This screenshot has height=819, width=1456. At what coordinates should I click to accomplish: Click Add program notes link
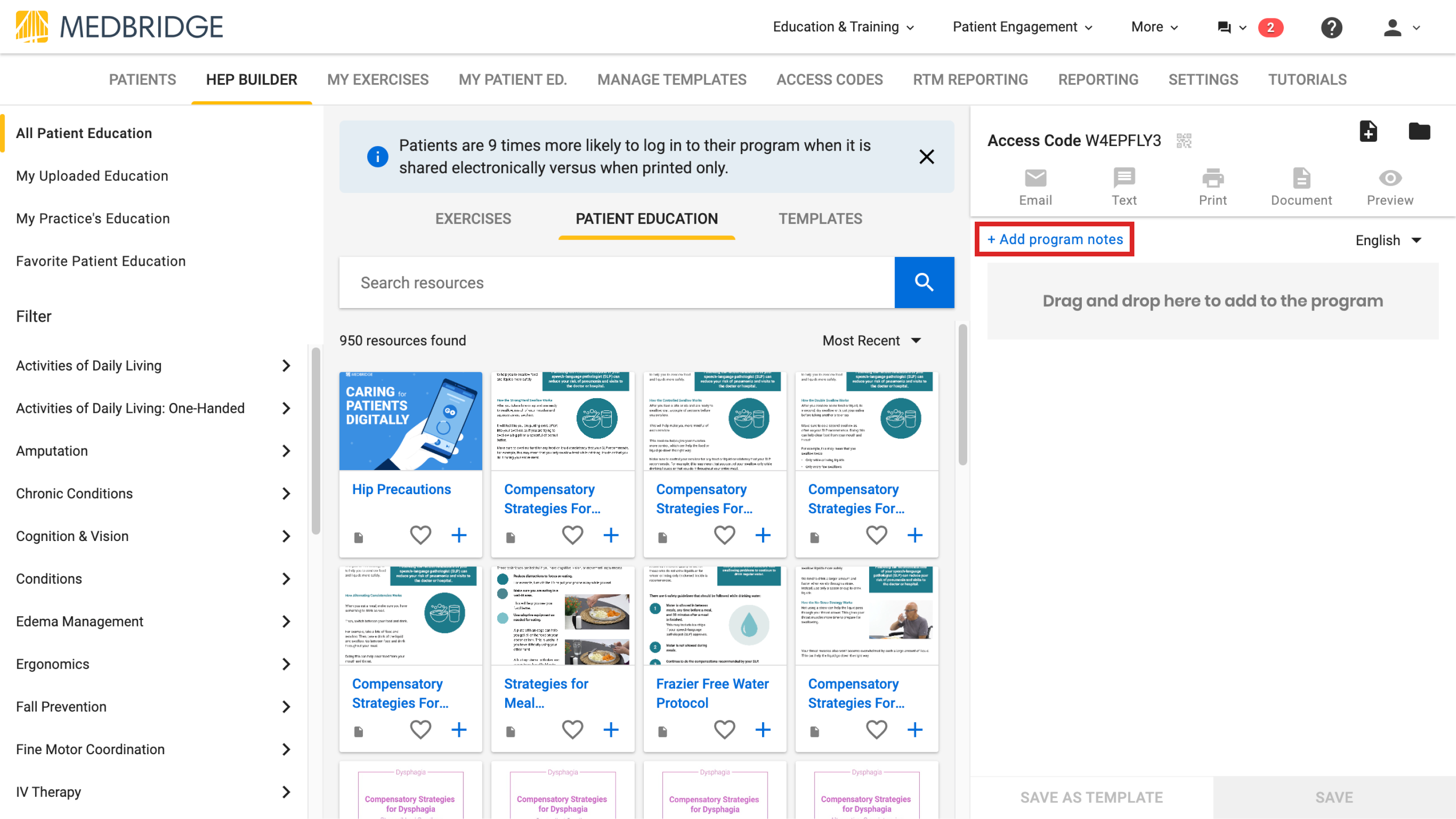pos(1055,239)
